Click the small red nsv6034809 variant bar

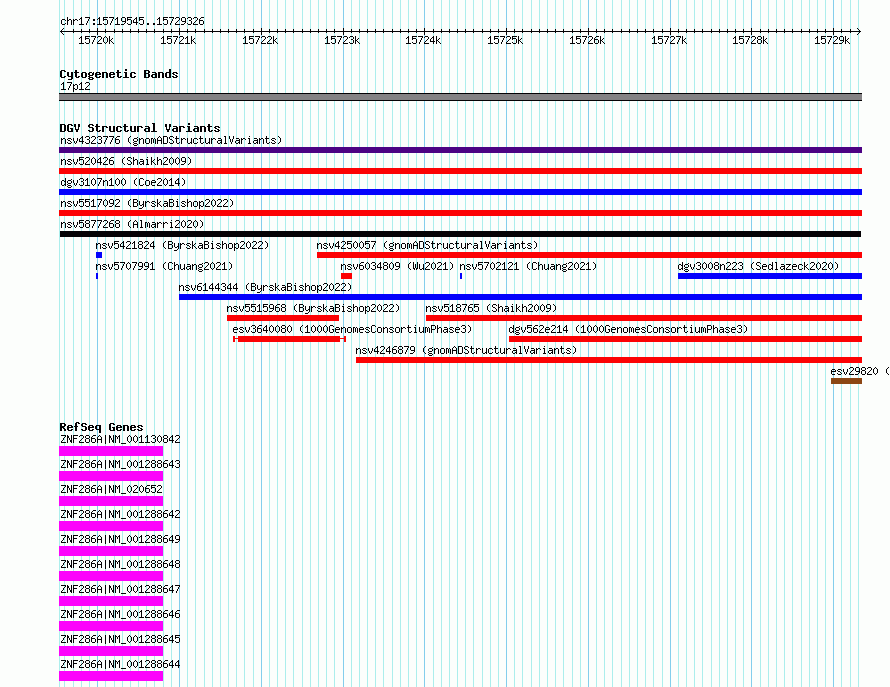coord(346,276)
